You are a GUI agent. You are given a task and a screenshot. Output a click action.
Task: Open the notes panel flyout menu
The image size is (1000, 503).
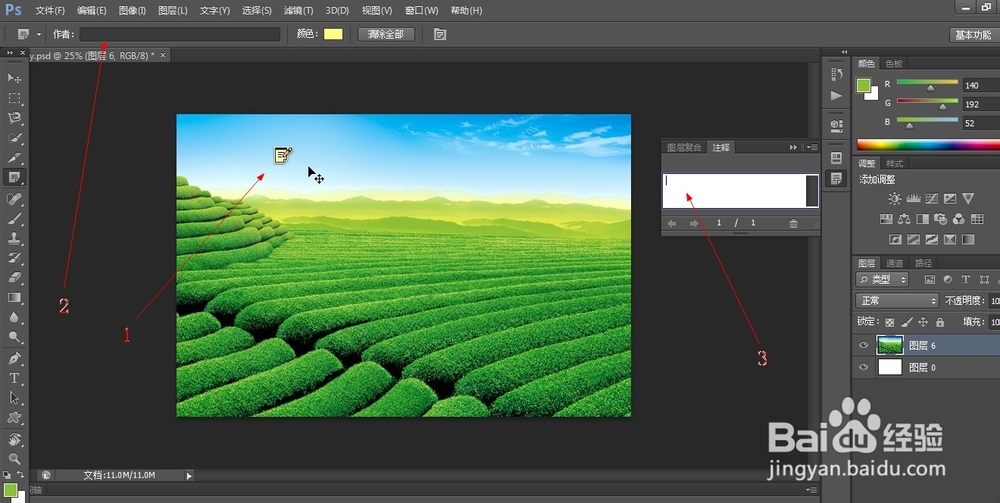click(812, 147)
